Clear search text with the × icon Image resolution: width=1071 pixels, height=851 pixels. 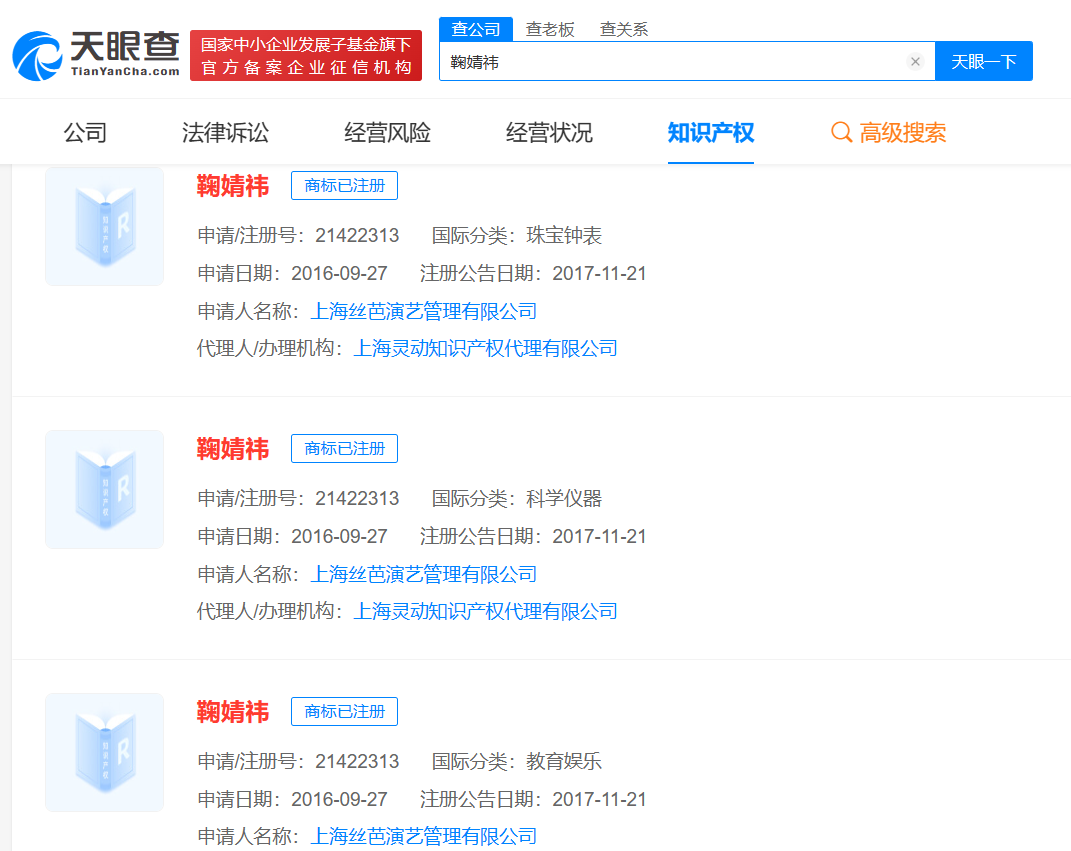click(915, 61)
